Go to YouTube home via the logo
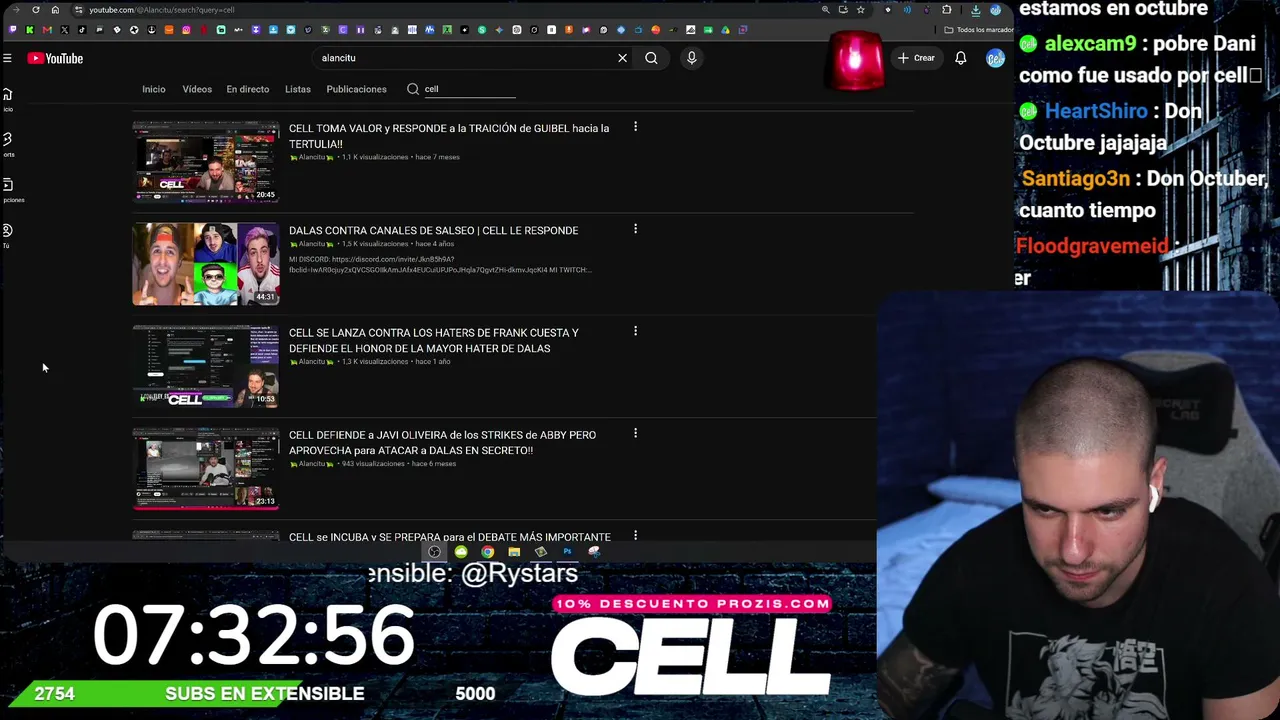Screen dimensions: 1280x720 (x=55, y=58)
